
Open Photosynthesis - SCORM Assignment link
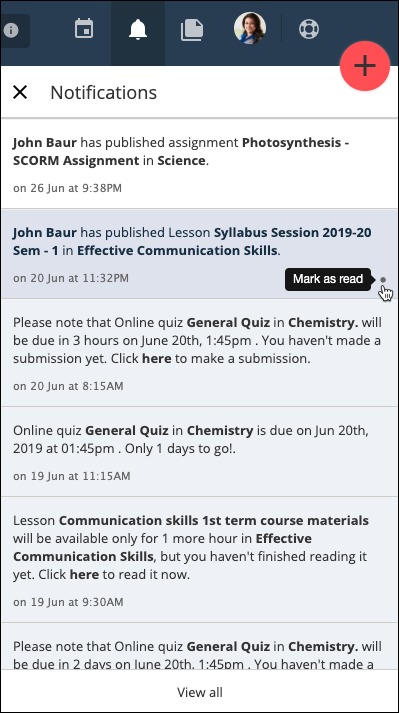[x=181, y=151]
